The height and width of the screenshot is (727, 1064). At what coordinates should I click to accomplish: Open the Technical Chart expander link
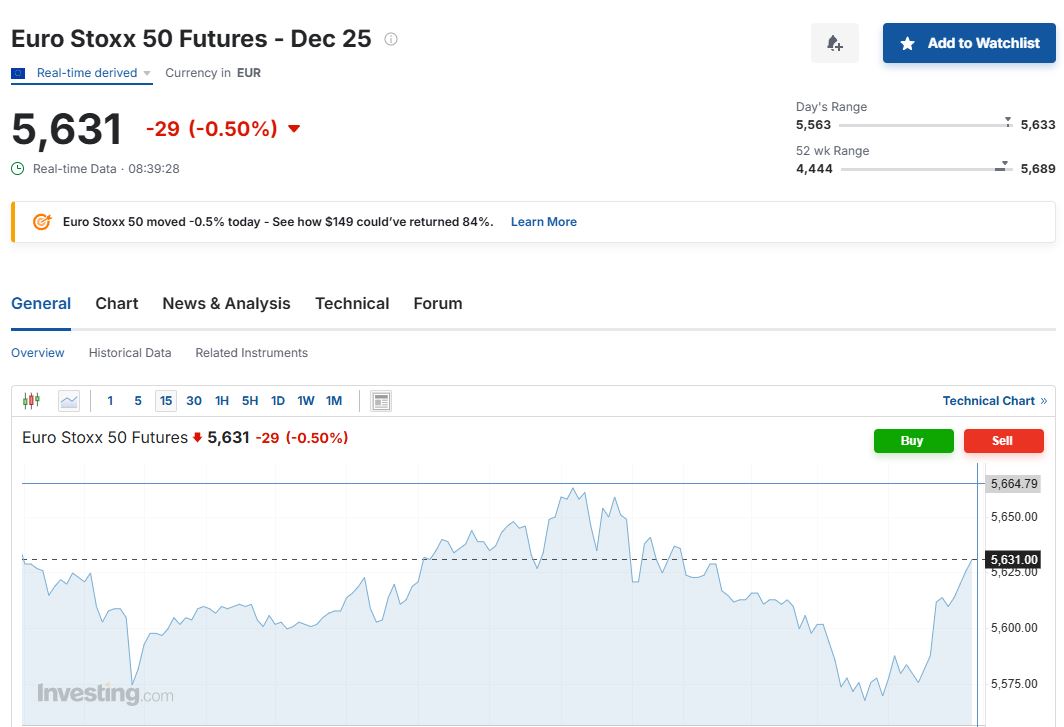pos(994,401)
